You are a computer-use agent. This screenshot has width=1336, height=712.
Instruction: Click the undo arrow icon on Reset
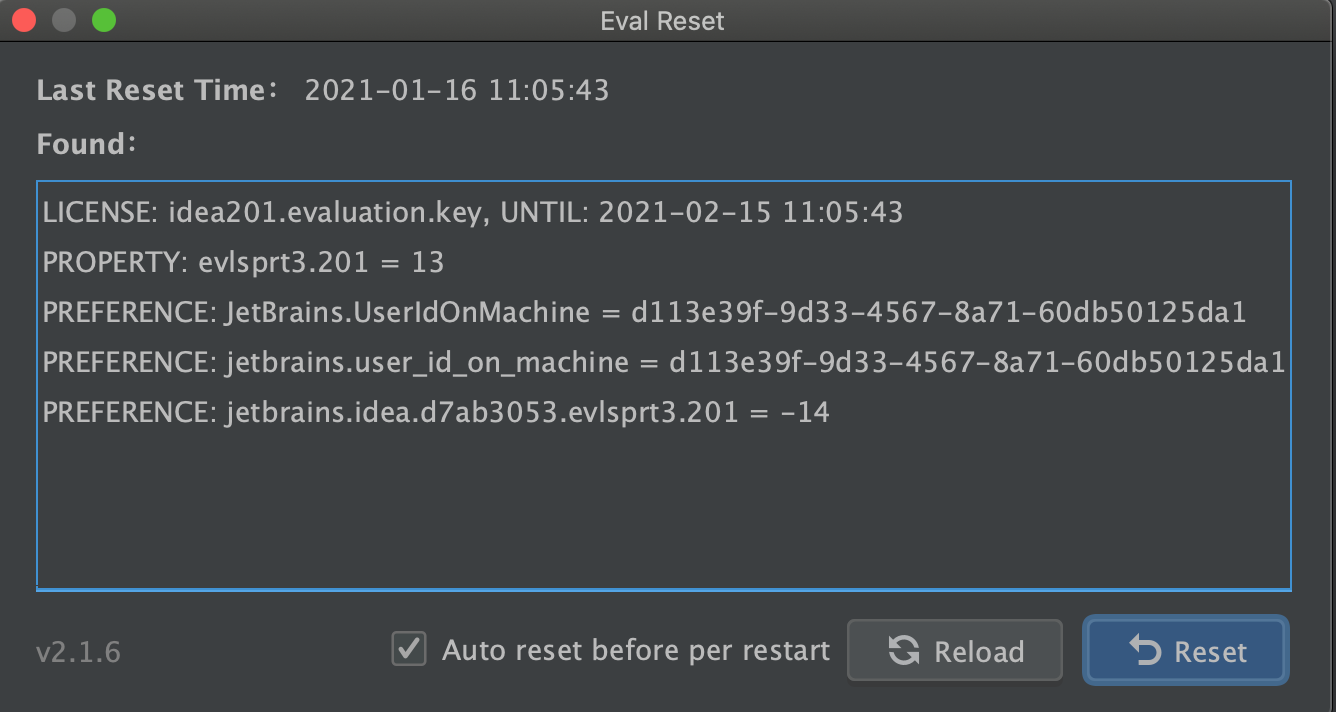(1144, 652)
